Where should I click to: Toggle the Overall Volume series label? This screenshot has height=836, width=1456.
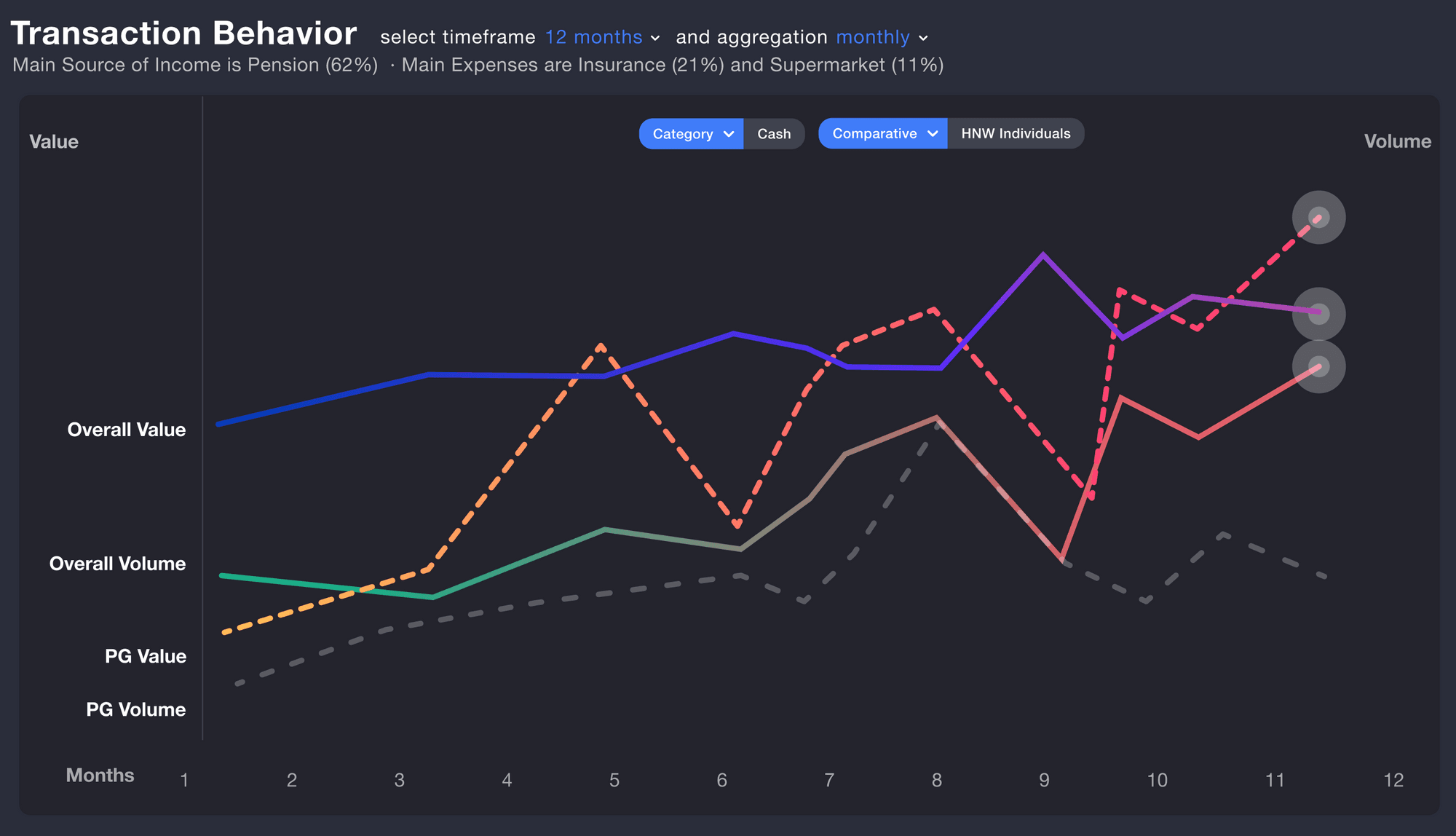(117, 564)
